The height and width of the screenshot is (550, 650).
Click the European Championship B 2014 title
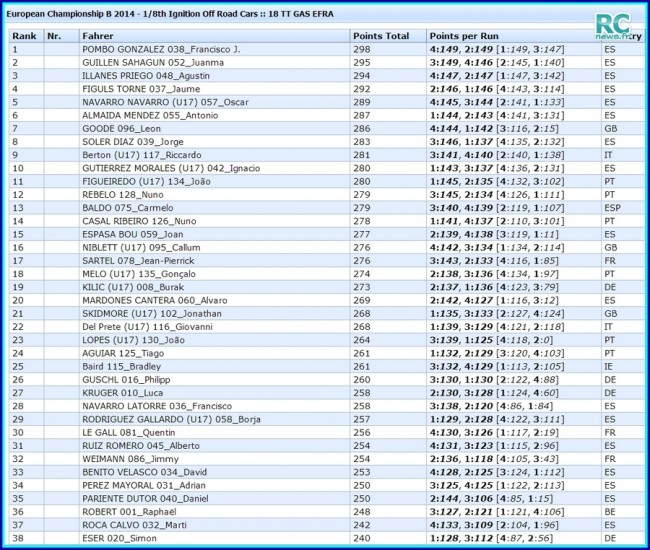pyautogui.click(x=170, y=14)
